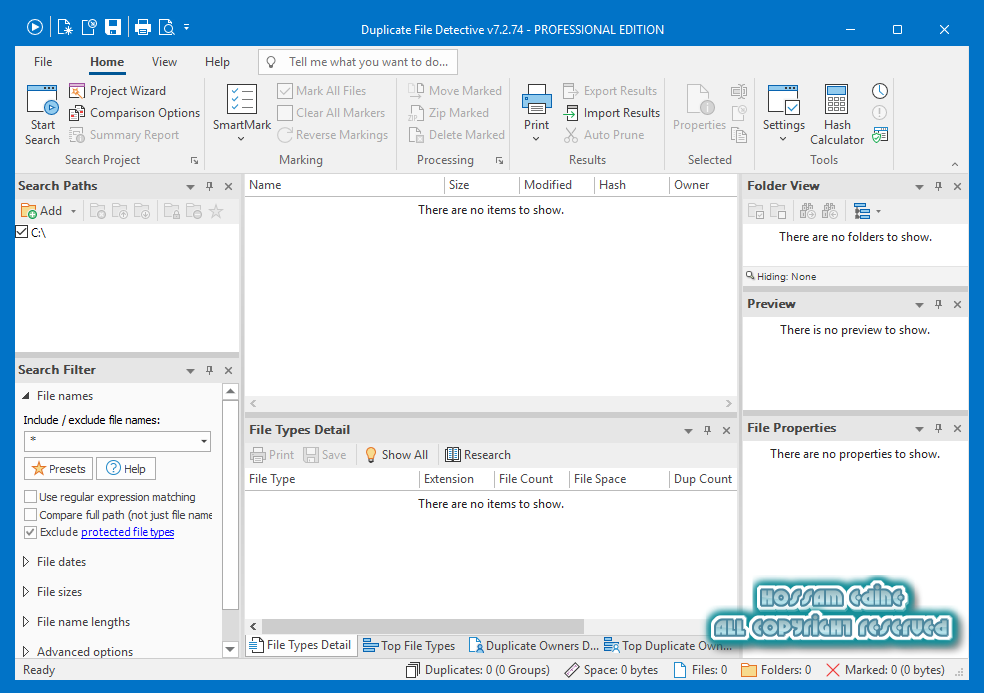Click Clear All Markers option

coord(331,113)
